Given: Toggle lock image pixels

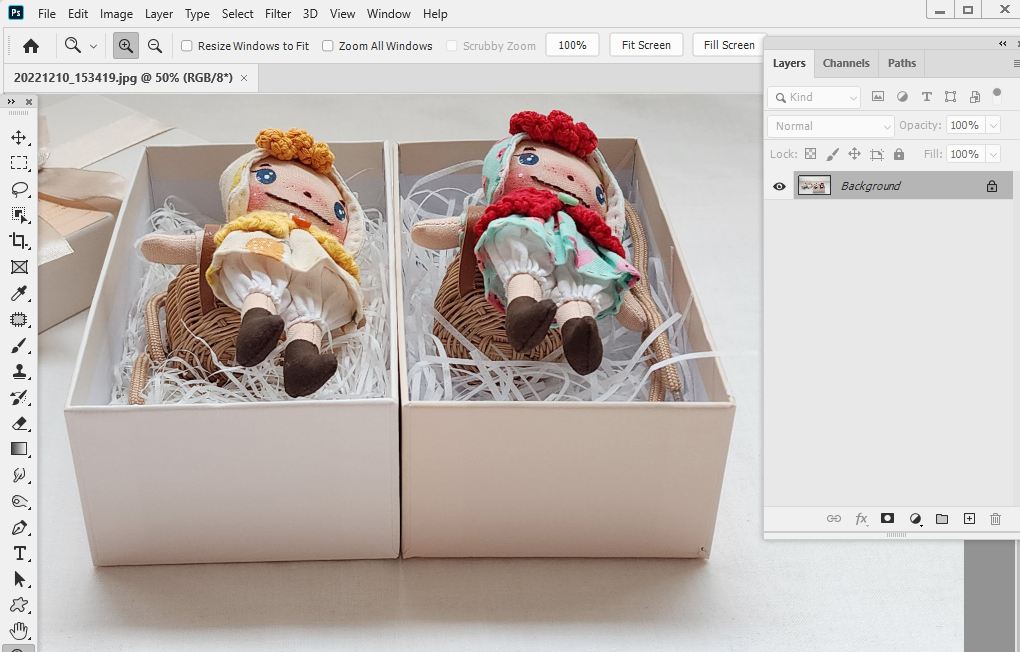Looking at the screenshot, I should (x=832, y=154).
